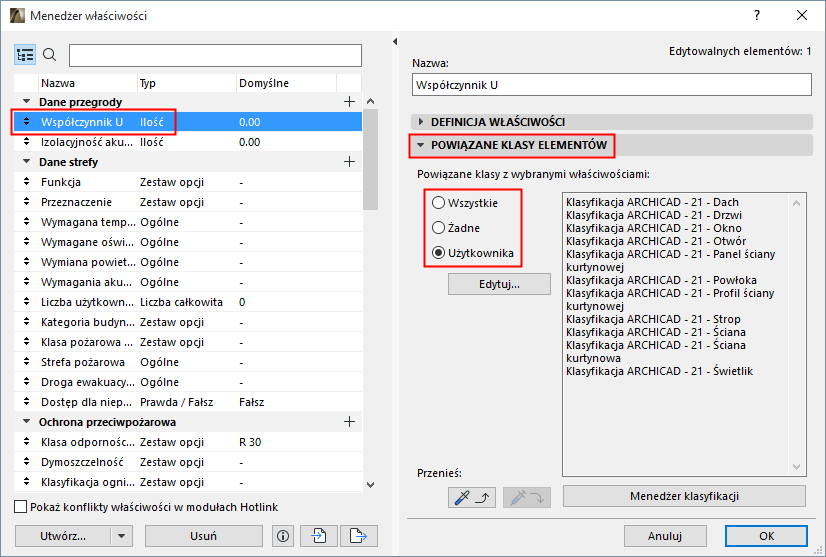Collapse the Dane strefy group
Image resolution: width=826 pixels, height=557 pixels.
[x=26, y=162]
